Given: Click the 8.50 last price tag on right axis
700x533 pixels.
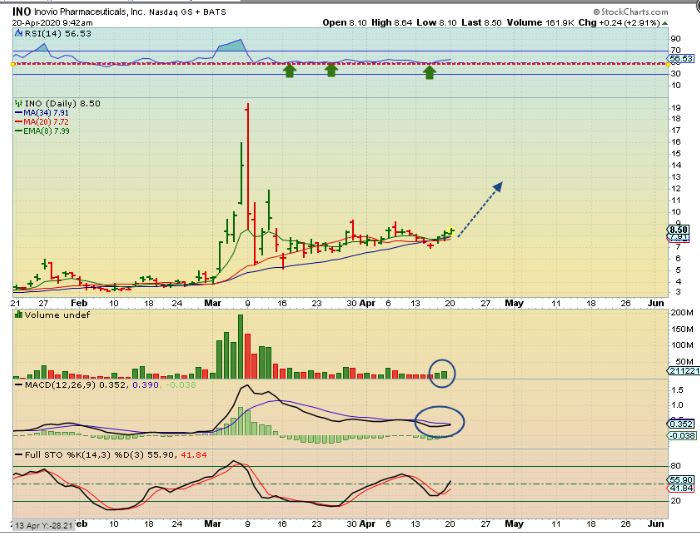Looking at the screenshot, I should pos(679,230).
